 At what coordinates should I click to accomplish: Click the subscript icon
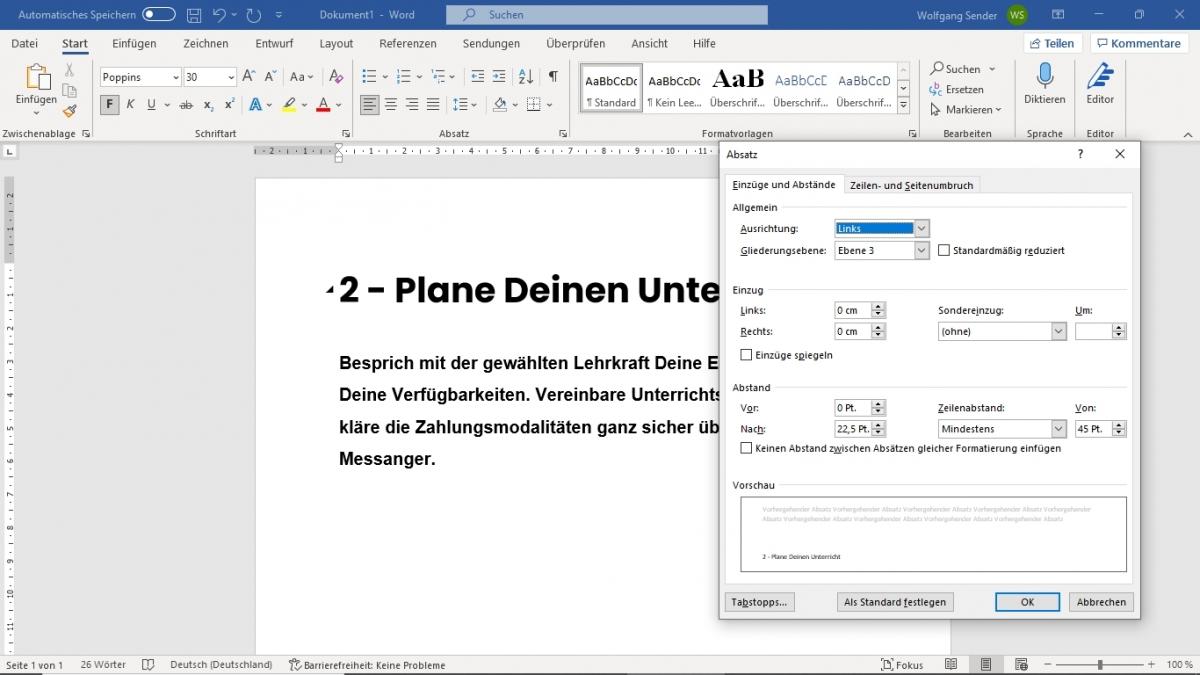207,104
